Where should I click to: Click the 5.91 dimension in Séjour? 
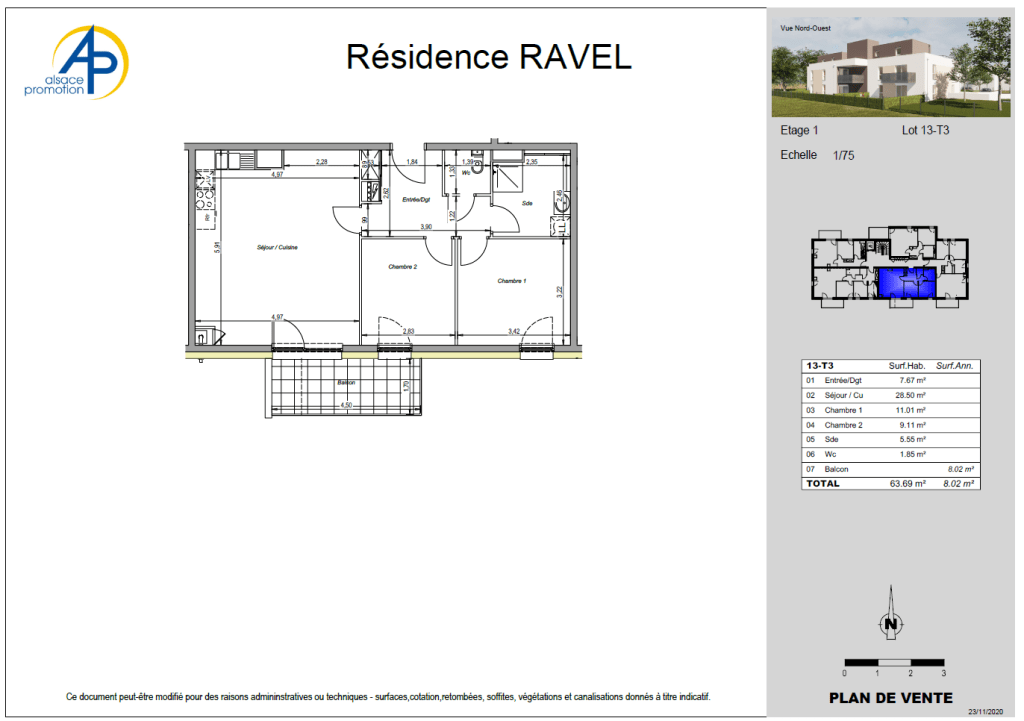(217, 248)
